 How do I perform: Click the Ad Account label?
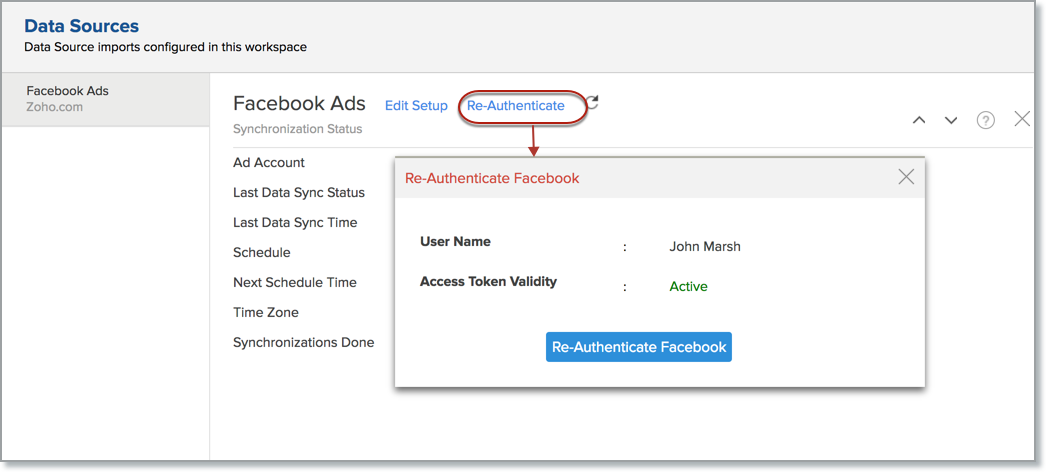(x=269, y=162)
